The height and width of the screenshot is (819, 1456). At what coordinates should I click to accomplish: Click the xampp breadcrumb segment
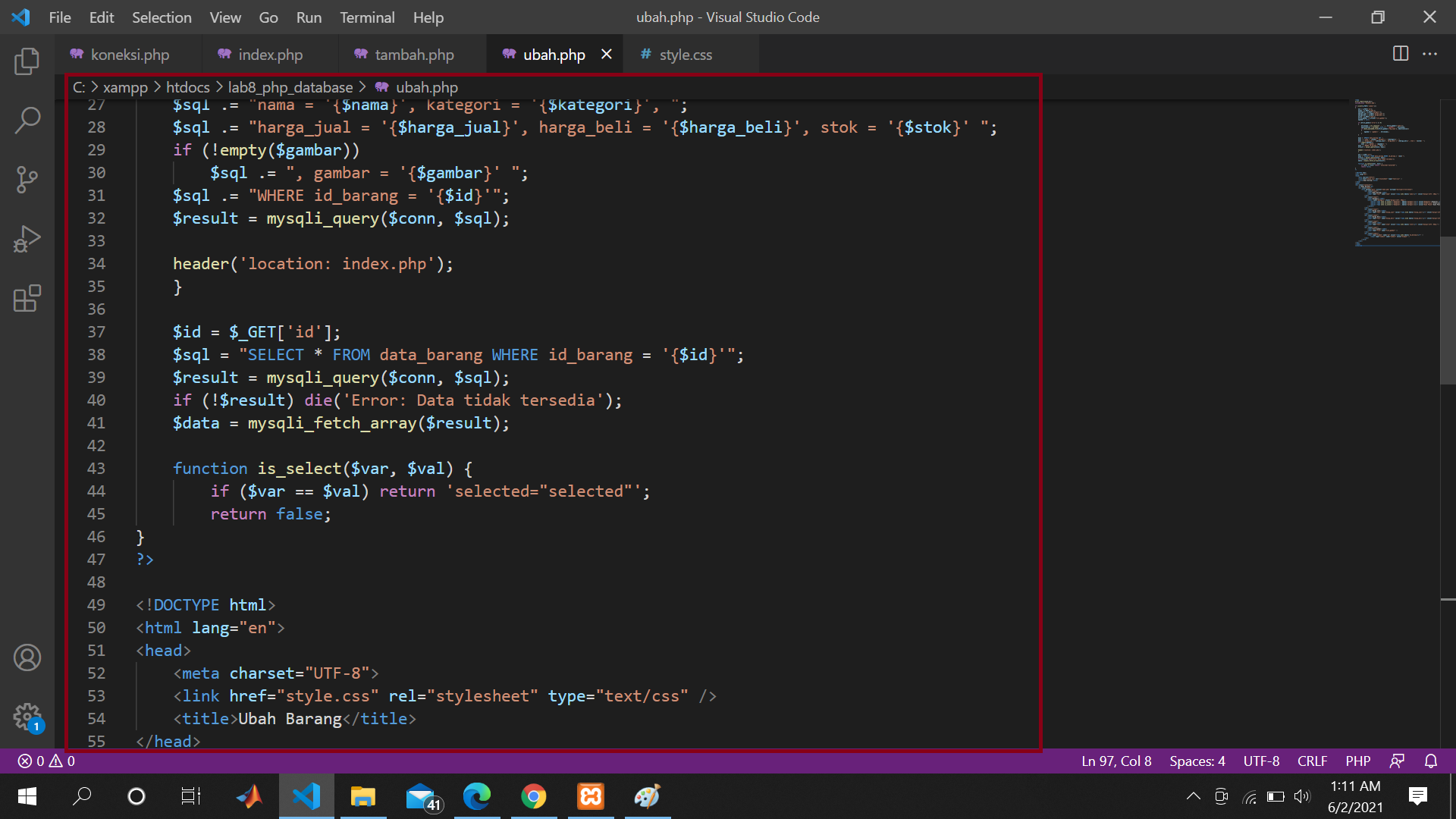pyautogui.click(x=125, y=87)
